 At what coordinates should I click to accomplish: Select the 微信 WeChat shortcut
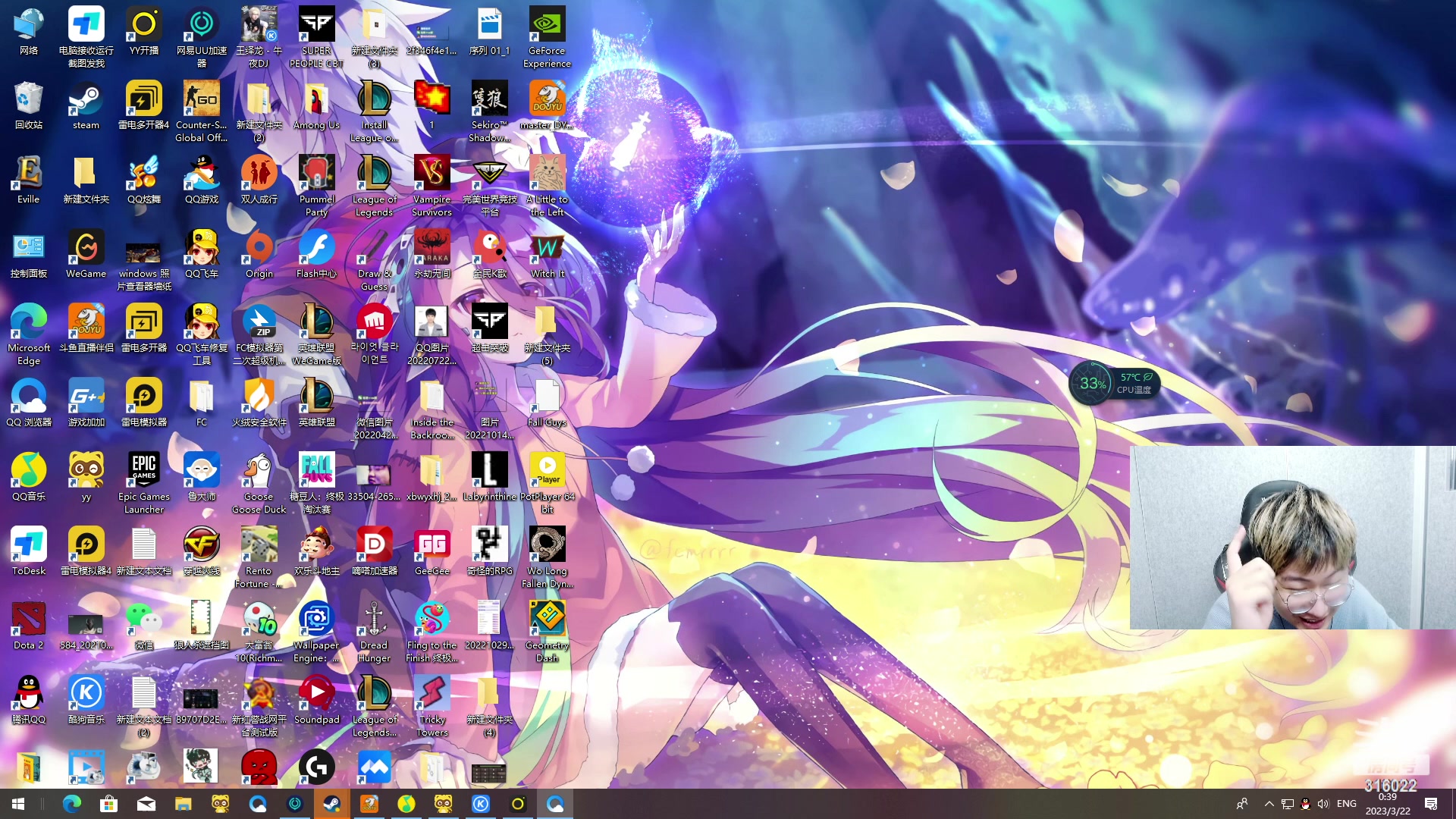143,626
